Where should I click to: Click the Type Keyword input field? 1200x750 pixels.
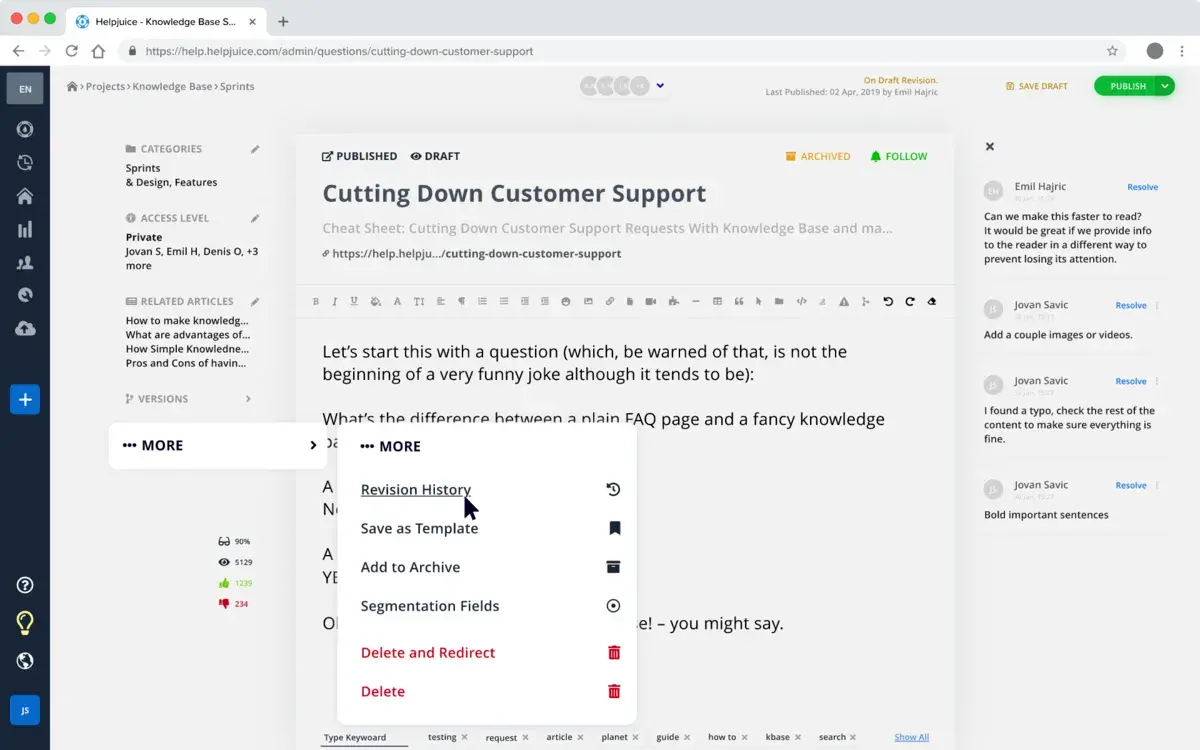364,738
